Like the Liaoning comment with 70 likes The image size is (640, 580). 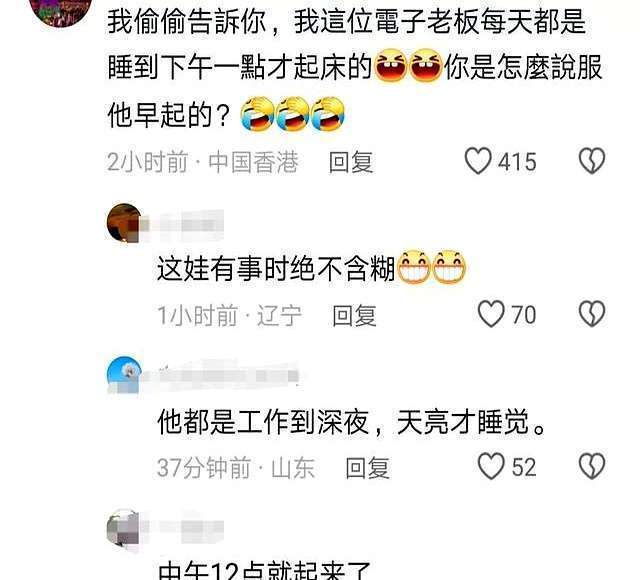491,314
